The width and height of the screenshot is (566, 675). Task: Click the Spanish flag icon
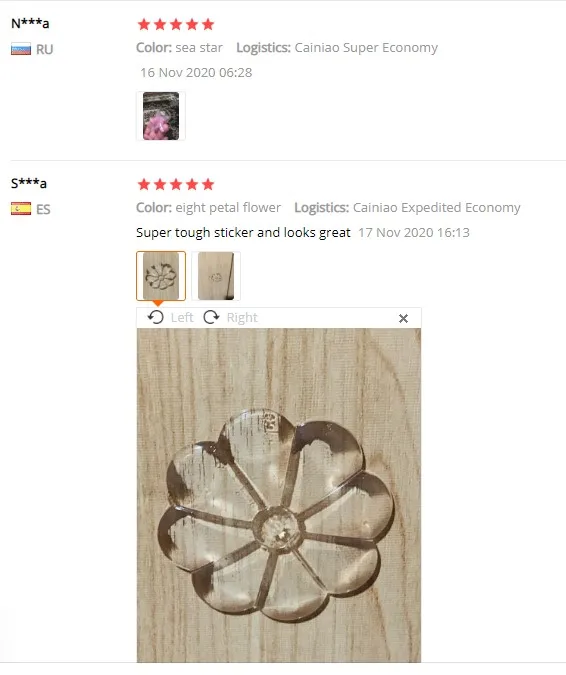click(21, 209)
